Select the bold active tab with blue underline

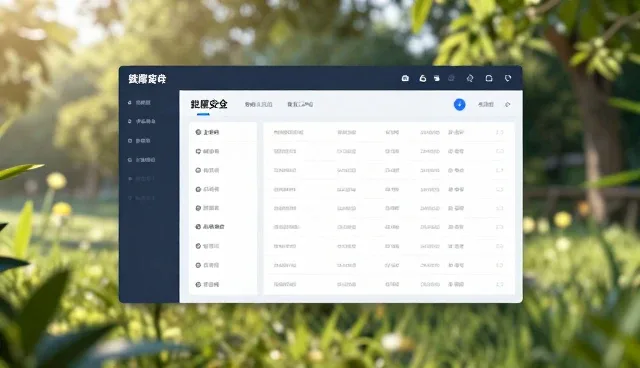tap(209, 104)
